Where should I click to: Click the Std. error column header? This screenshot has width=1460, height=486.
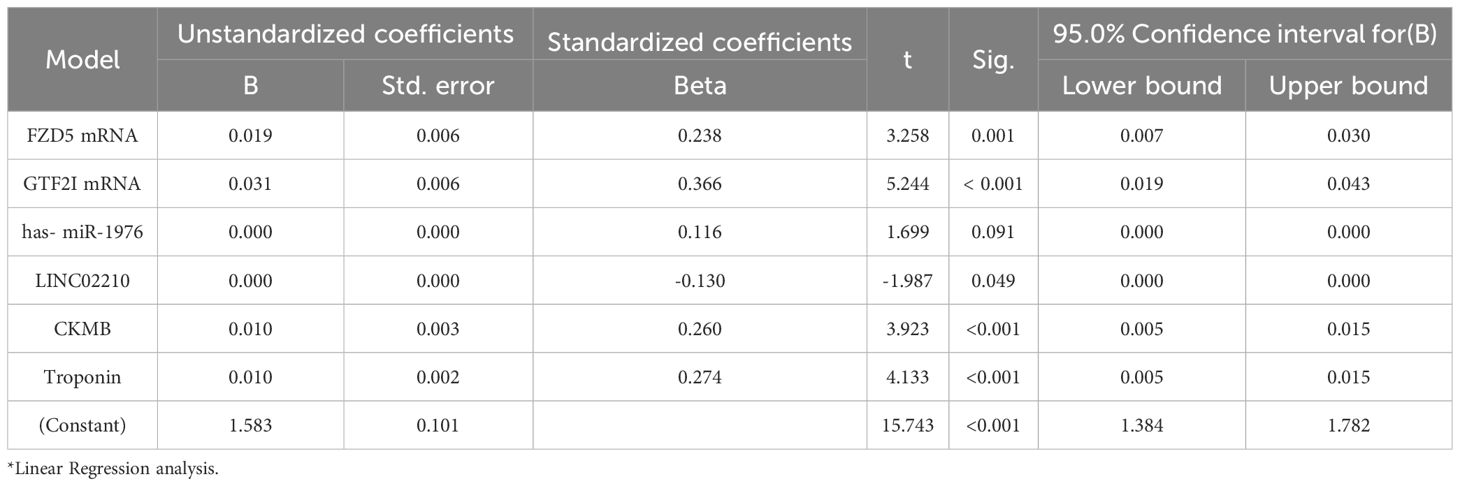(x=437, y=85)
